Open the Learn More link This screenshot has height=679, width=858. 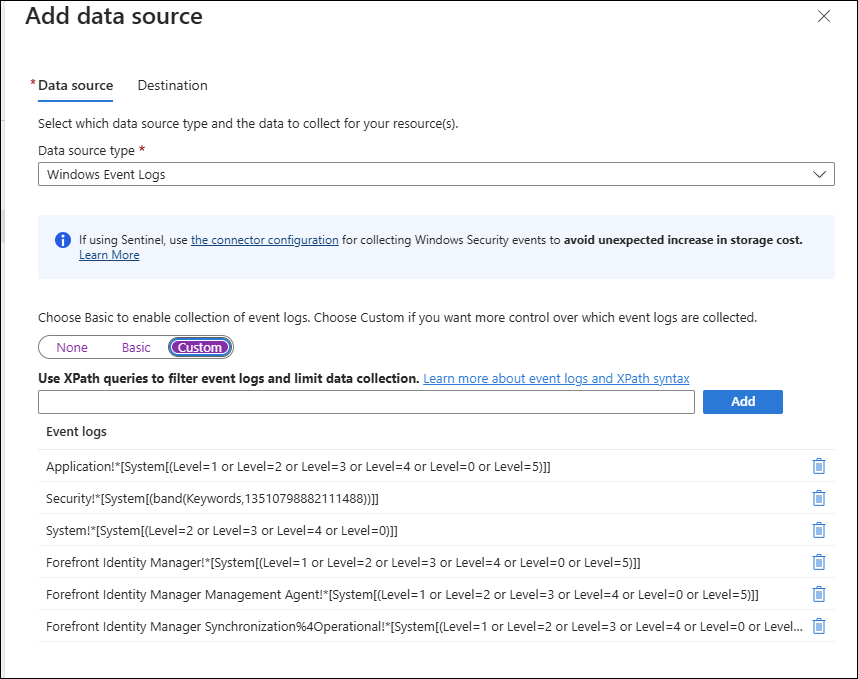click(x=109, y=255)
